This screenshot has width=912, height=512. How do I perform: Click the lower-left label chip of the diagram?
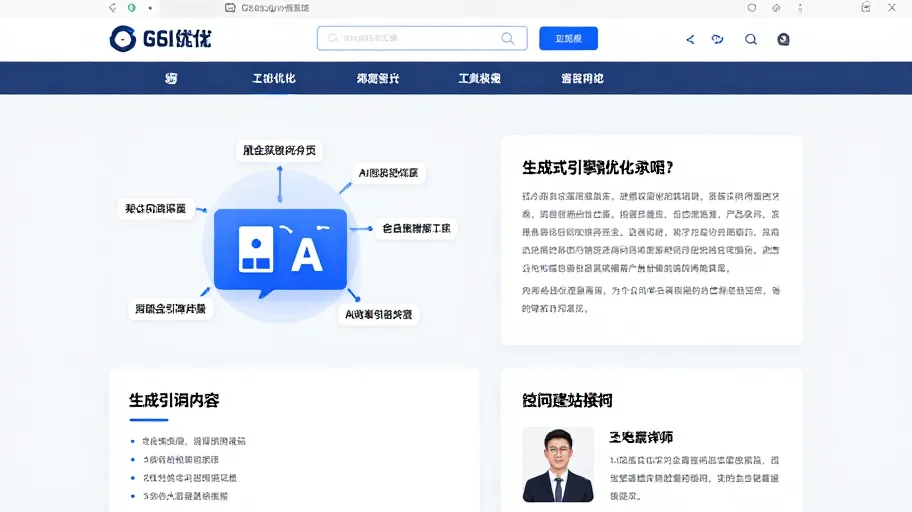coord(170,308)
